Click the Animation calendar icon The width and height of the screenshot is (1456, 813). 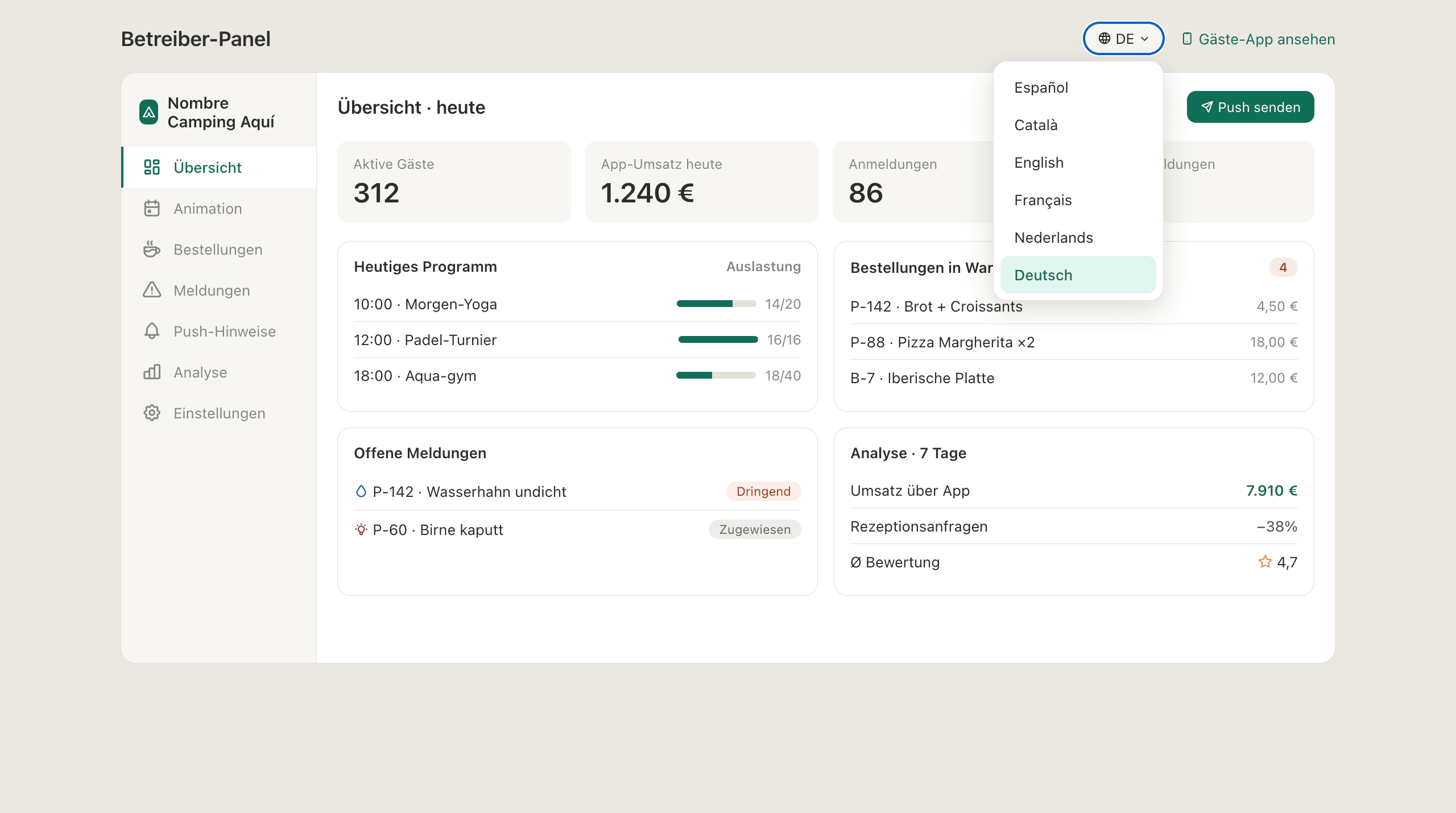coord(152,208)
